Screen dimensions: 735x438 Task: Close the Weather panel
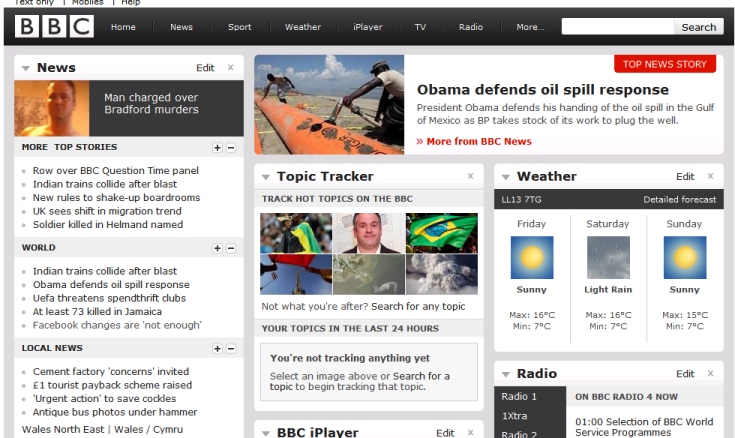pyautogui.click(x=711, y=176)
